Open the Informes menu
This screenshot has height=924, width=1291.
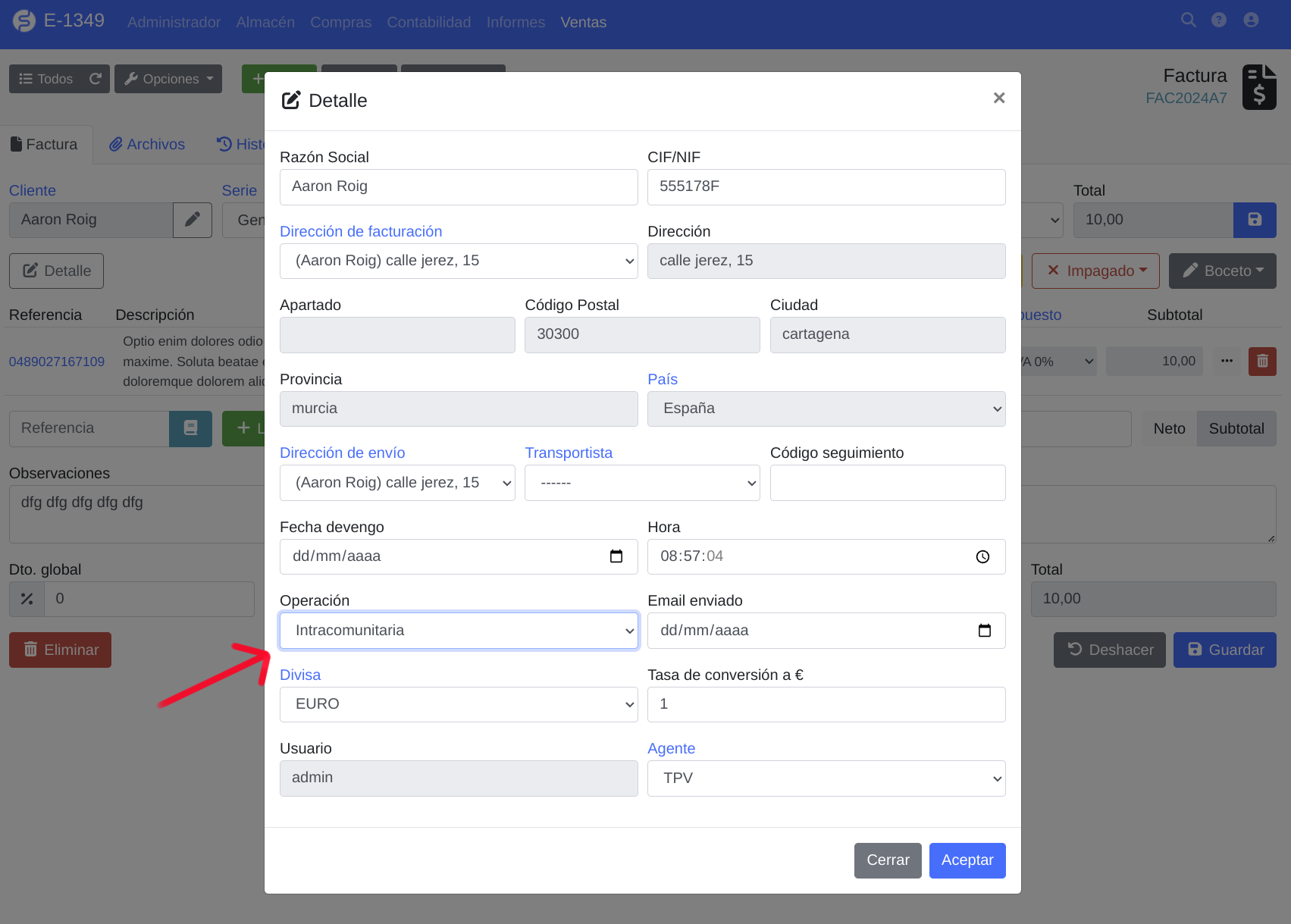(515, 22)
